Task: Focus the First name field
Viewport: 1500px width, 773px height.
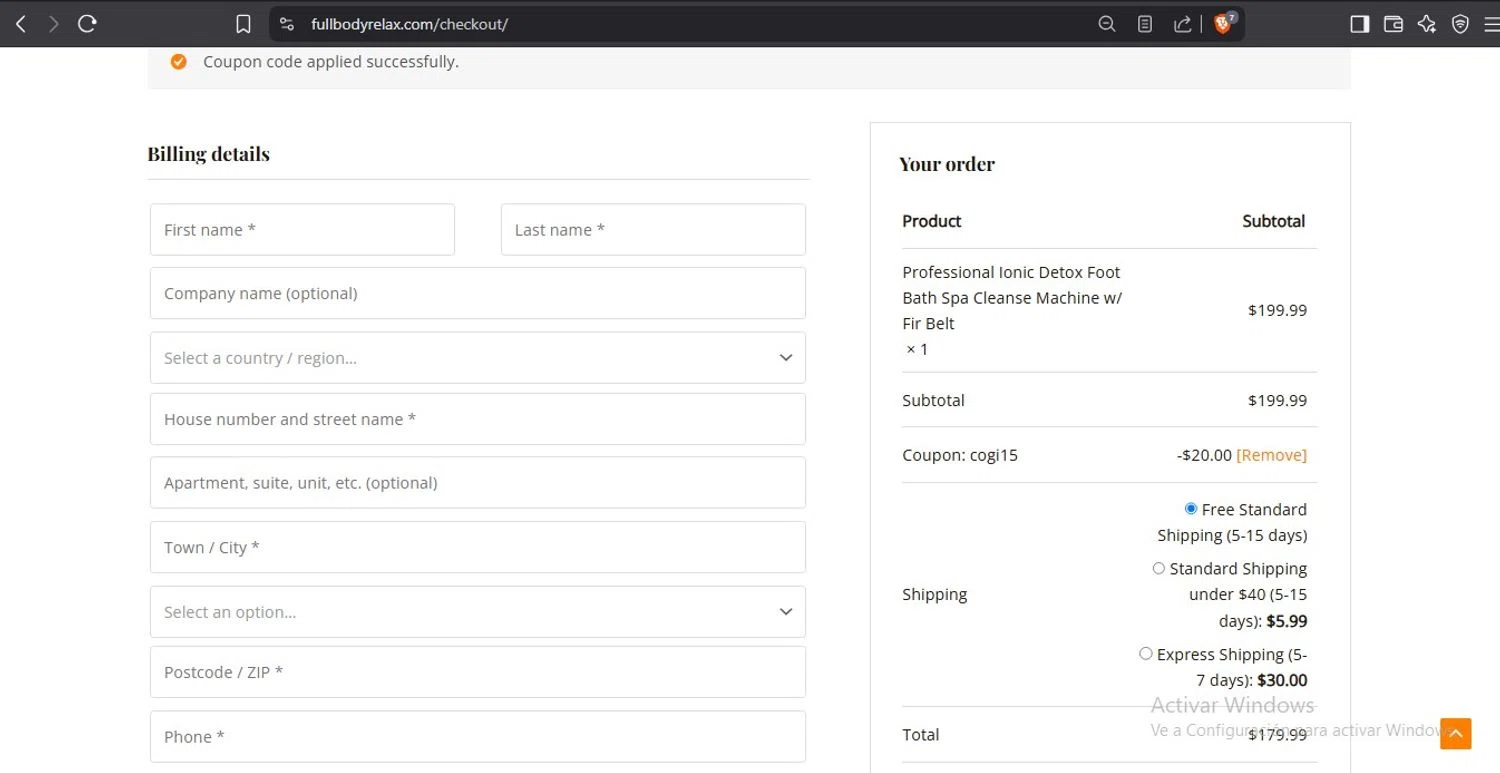Action: pyautogui.click(x=302, y=230)
